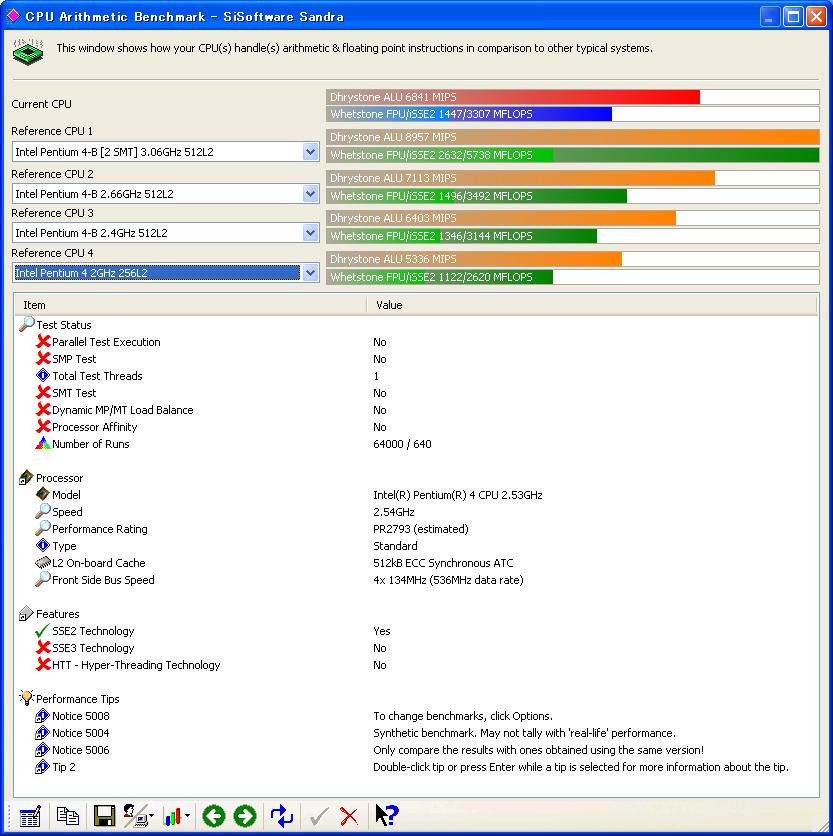Cancel with the red X toolbar icon
The image size is (833, 836).
[x=349, y=816]
